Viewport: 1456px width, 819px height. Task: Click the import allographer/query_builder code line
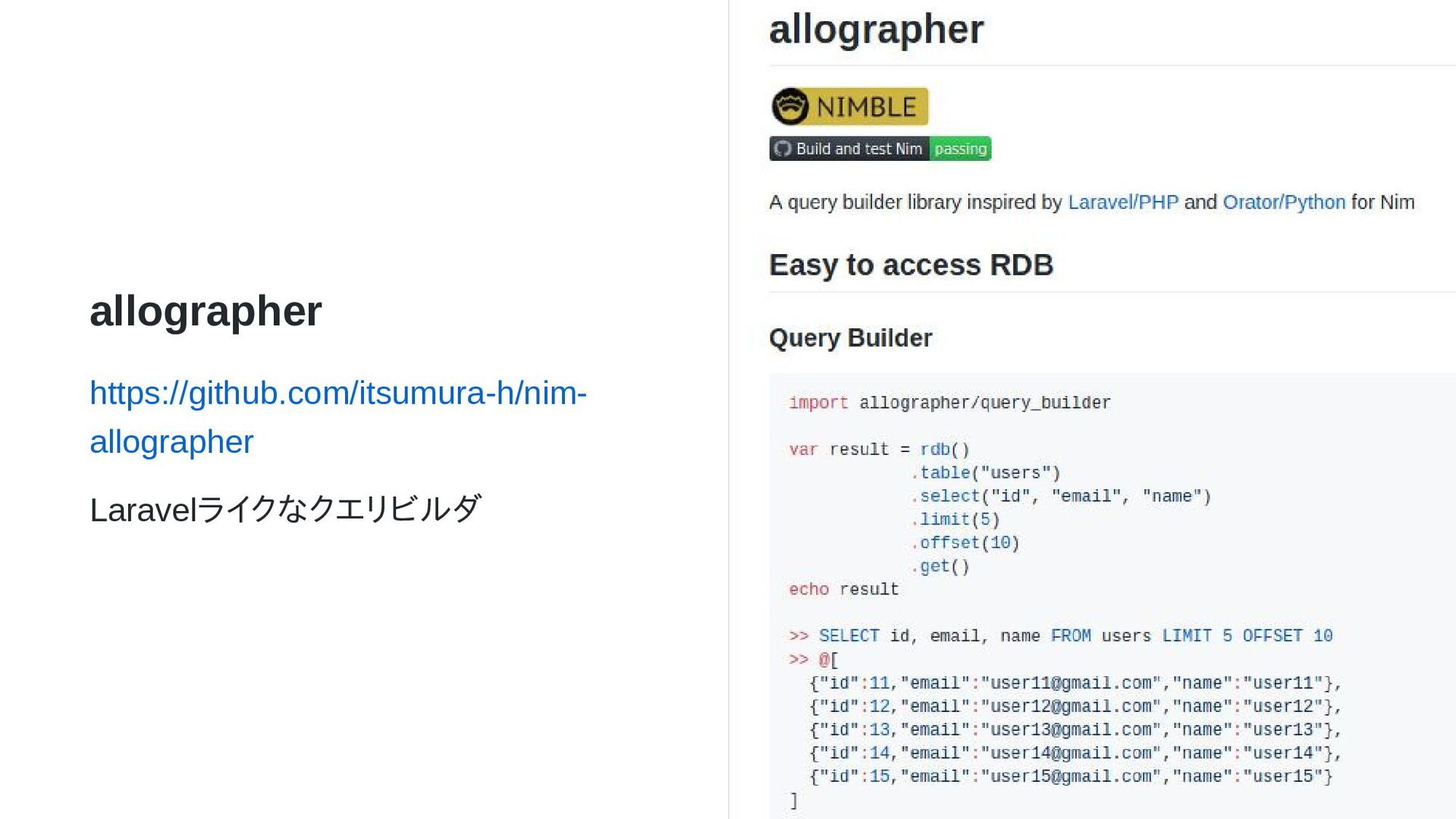pos(949,403)
